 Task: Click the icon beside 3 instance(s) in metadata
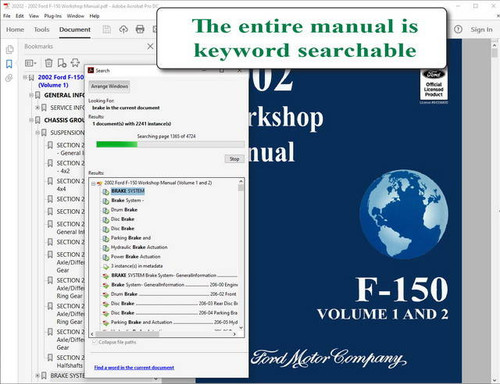point(106,267)
